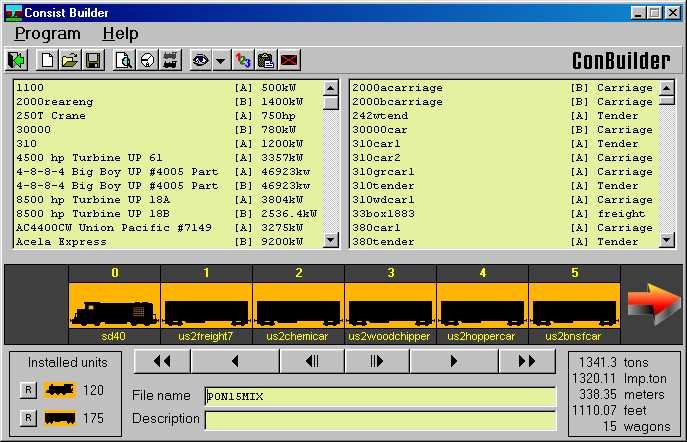The height and width of the screenshot is (442, 687).
Task: Click the locomotive toolbar icon
Action: 170,60
